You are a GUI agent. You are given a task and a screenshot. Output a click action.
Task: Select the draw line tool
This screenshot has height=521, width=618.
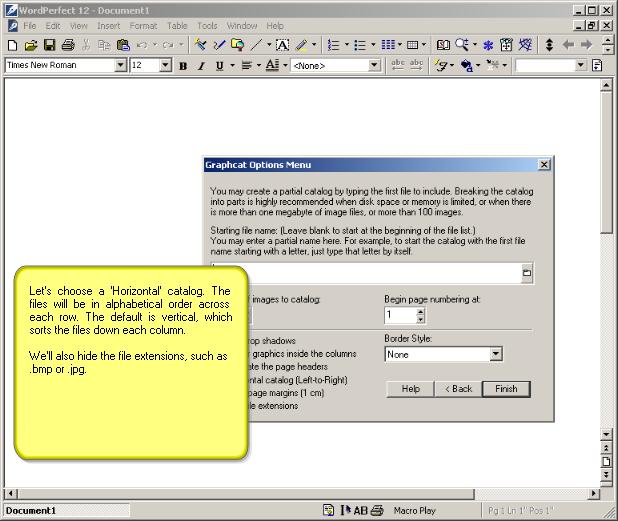click(x=257, y=45)
